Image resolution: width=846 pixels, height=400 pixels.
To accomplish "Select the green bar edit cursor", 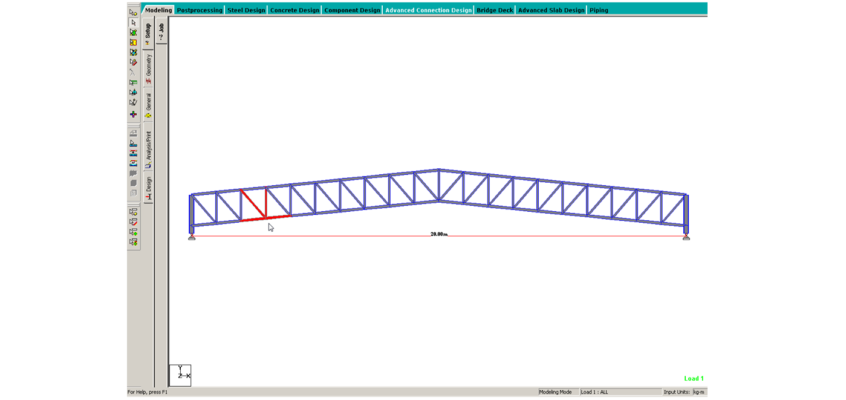I will click(x=133, y=82).
